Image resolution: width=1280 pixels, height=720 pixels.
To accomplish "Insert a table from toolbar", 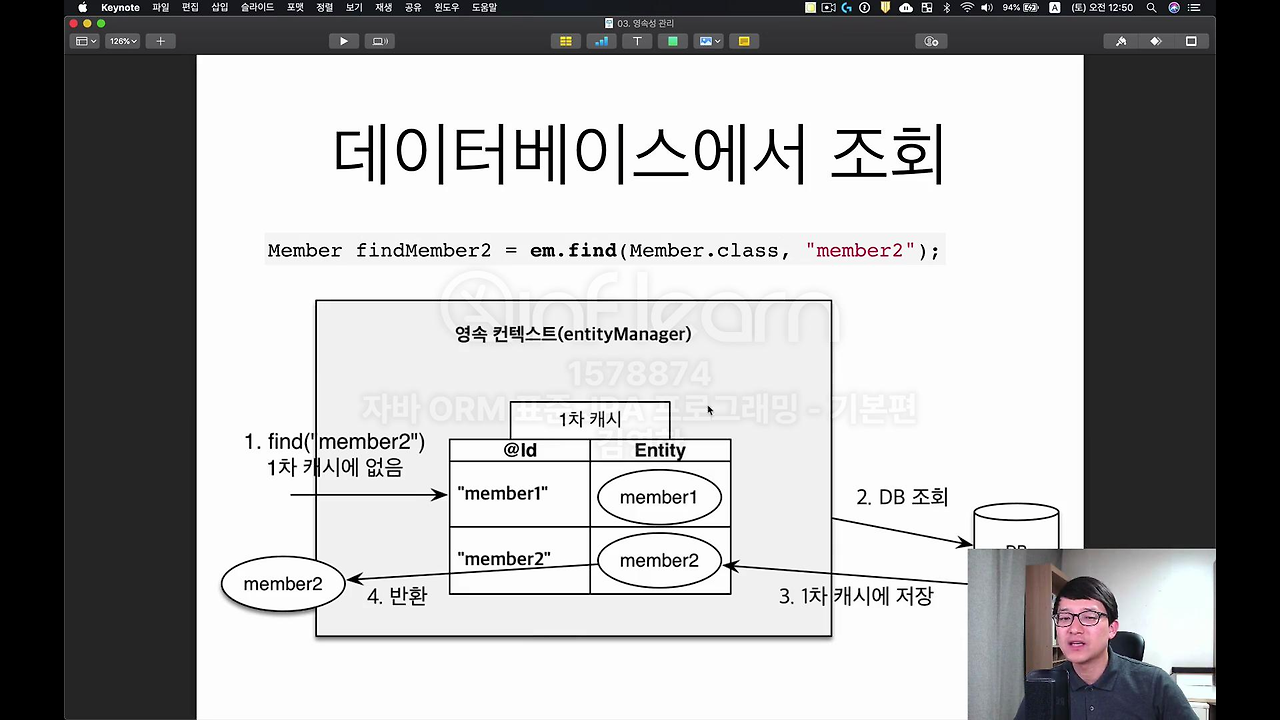I will (x=566, y=41).
